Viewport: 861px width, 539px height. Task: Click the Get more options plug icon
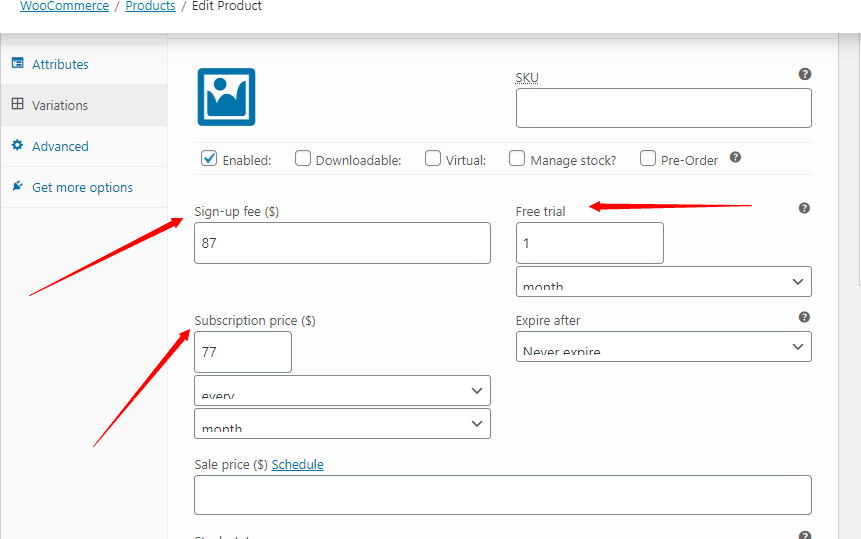click(x=18, y=186)
